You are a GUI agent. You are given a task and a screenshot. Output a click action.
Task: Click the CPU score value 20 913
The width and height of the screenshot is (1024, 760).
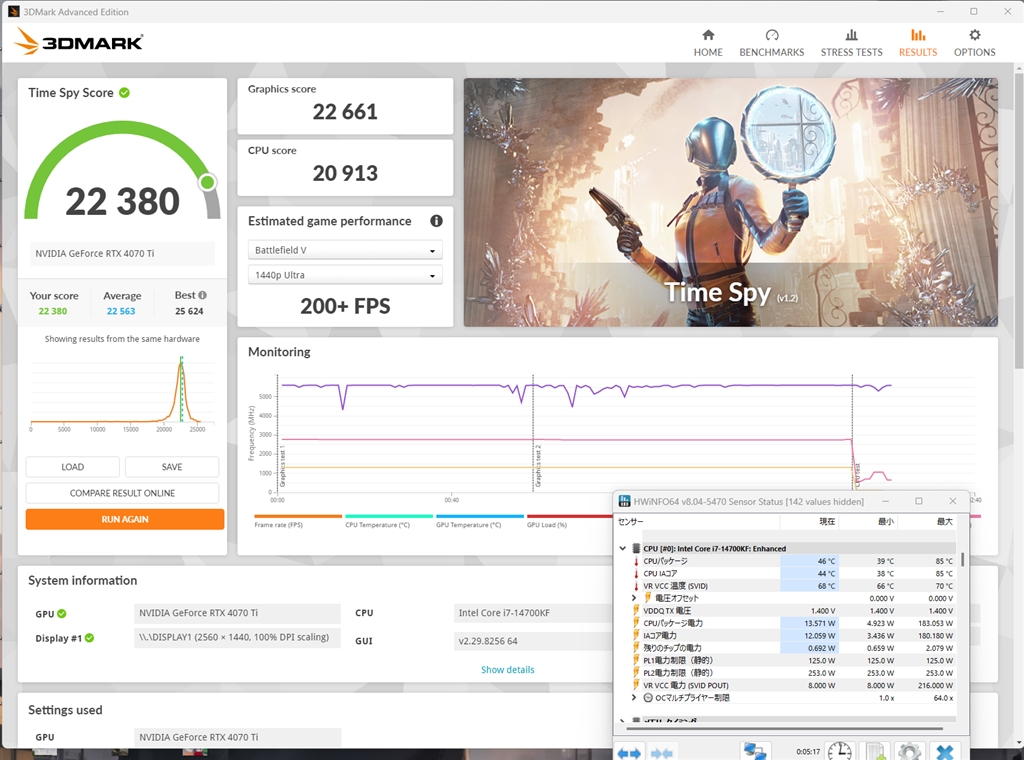[x=345, y=173]
